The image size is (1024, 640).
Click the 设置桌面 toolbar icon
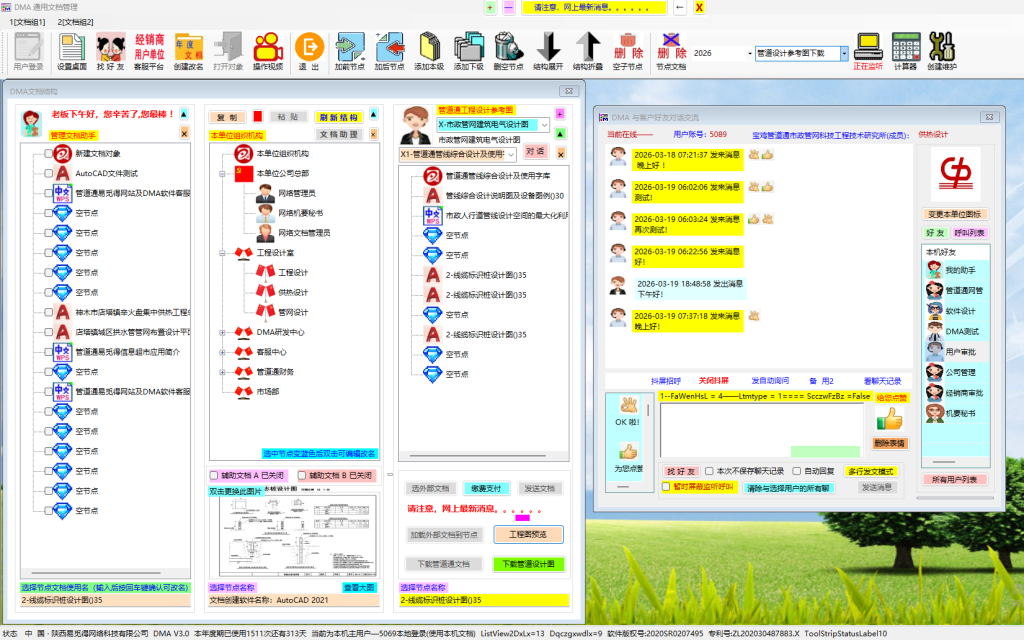point(72,50)
